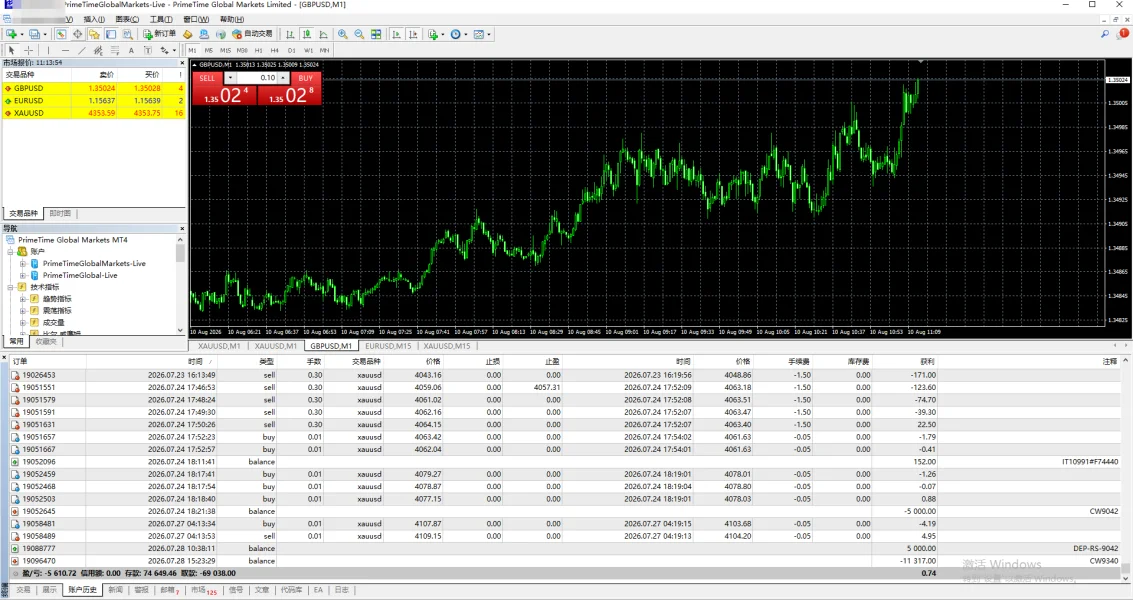1133x600 pixels.
Task: Switch to bar chart mode
Action: pos(290,34)
